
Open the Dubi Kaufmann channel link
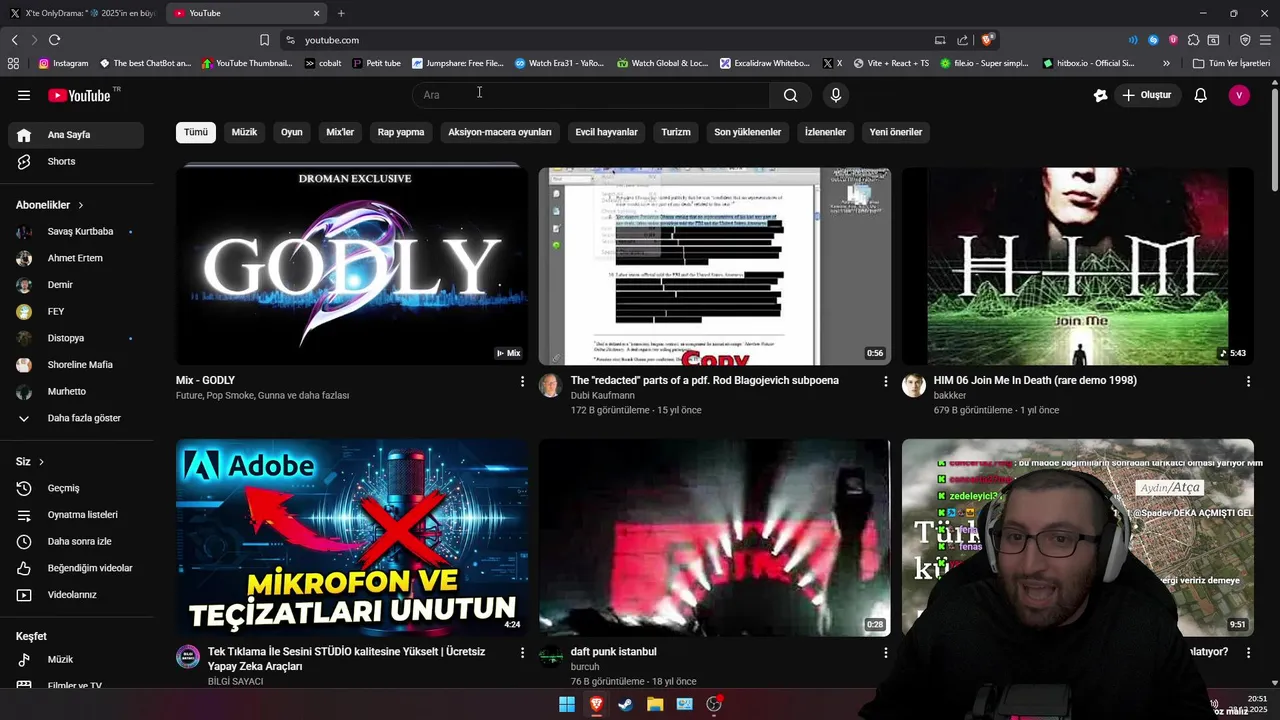click(602, 396)
